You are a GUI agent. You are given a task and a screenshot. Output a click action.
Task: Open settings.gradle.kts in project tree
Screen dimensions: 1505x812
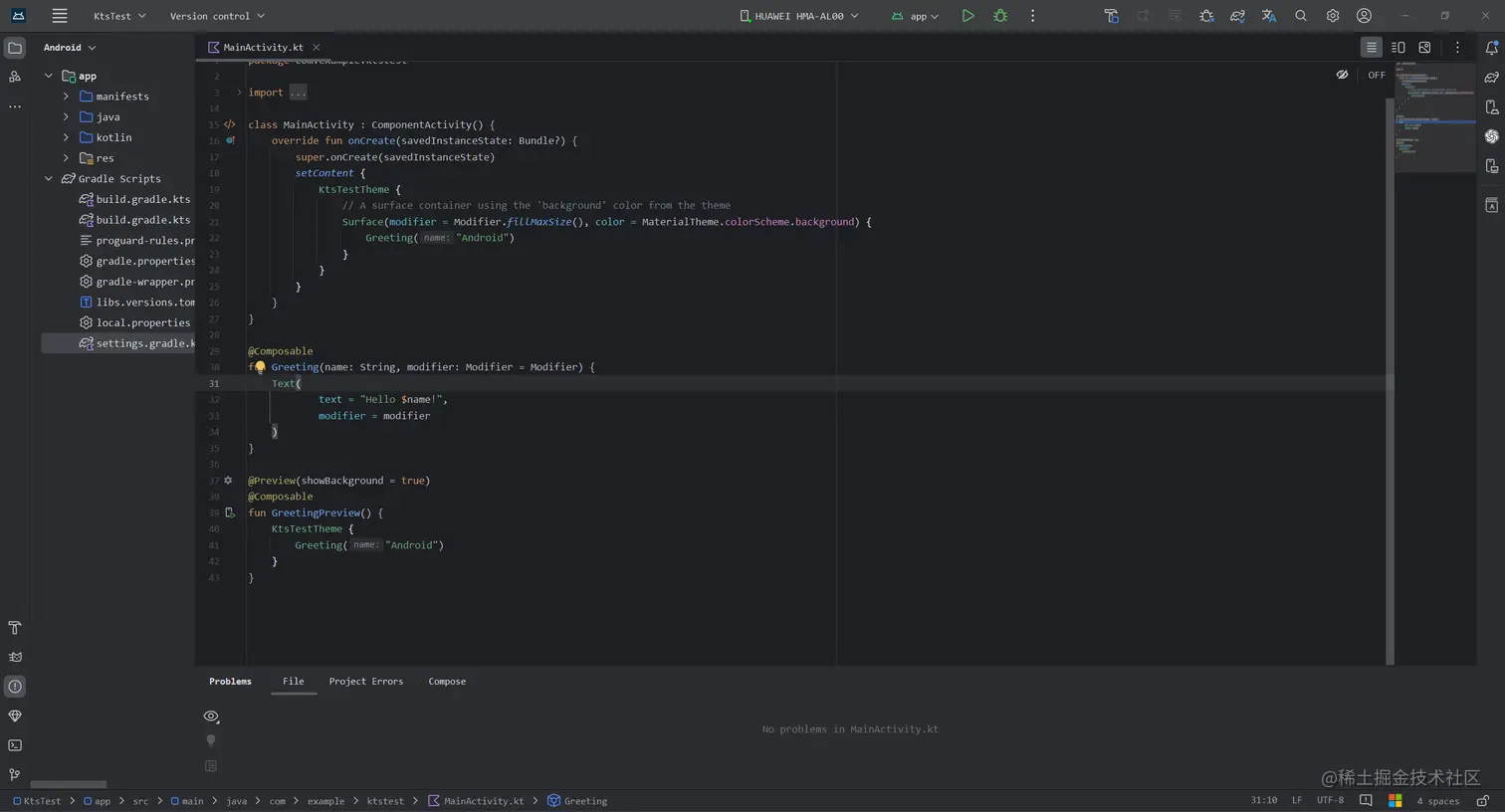(118, 343)
